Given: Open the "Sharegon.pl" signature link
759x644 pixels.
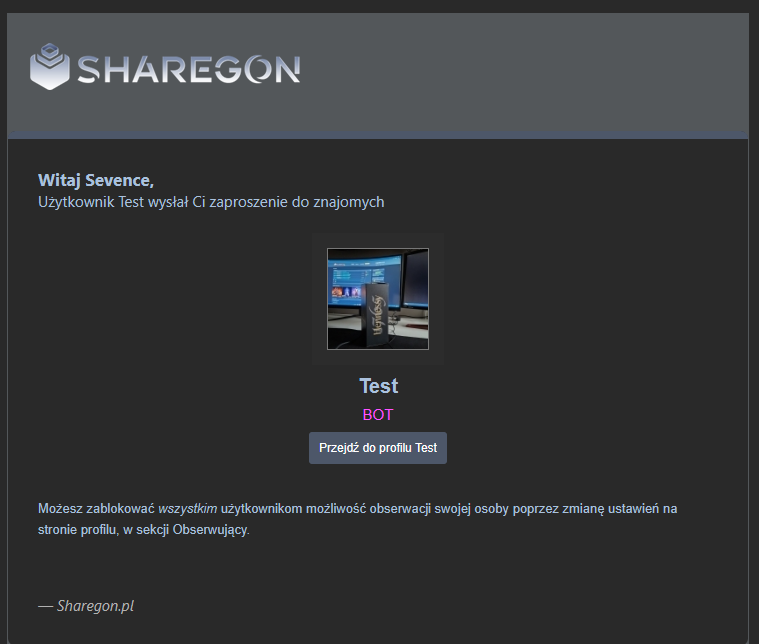Looking at the screenshot, I should pyautogui.click(x=95, y=605).
